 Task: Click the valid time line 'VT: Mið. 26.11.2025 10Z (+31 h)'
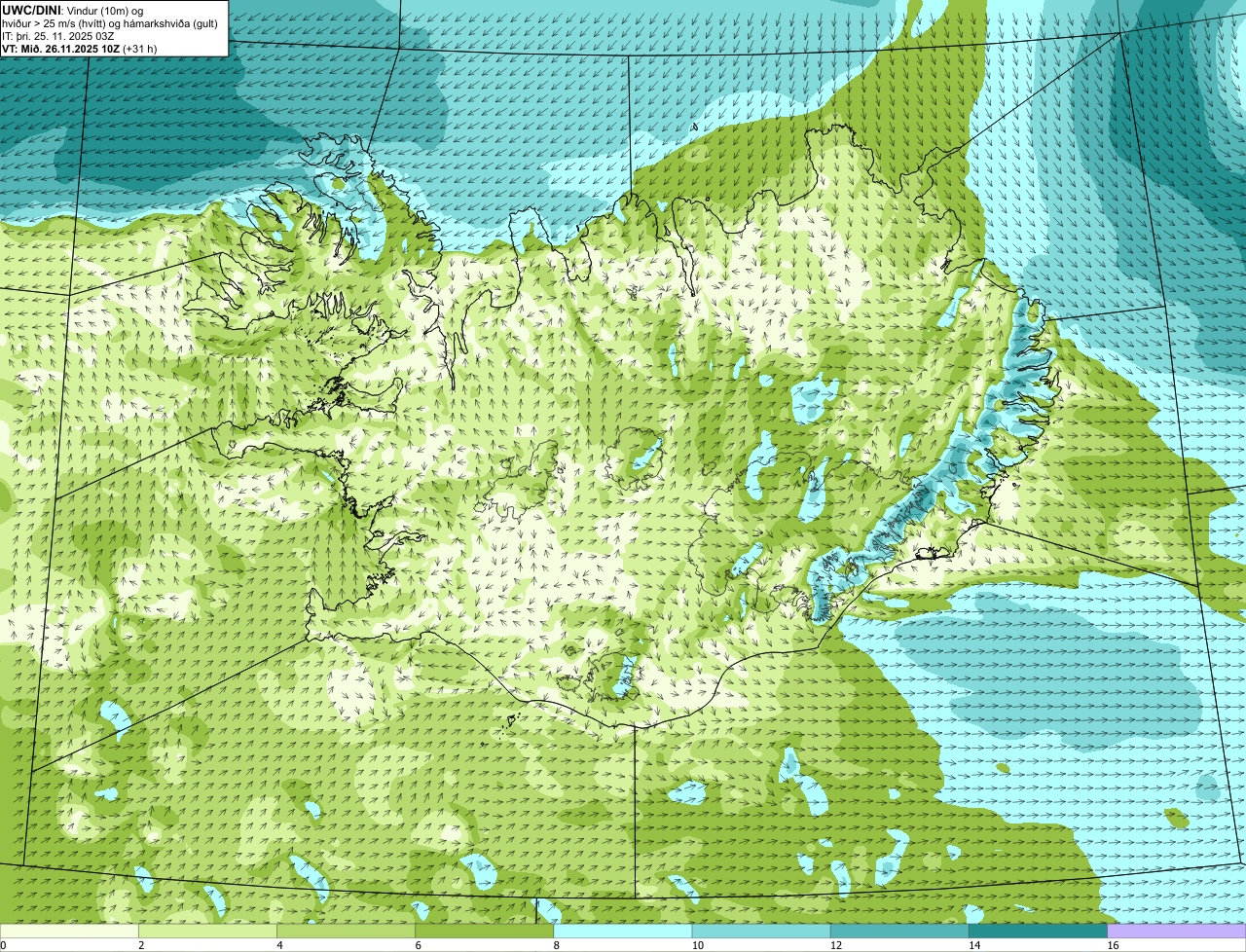(x=80, y=48)
